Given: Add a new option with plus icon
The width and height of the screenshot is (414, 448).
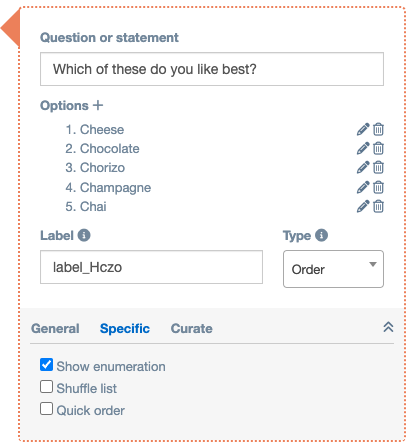Looking at the screenshot, I should (x=98, y=105).
